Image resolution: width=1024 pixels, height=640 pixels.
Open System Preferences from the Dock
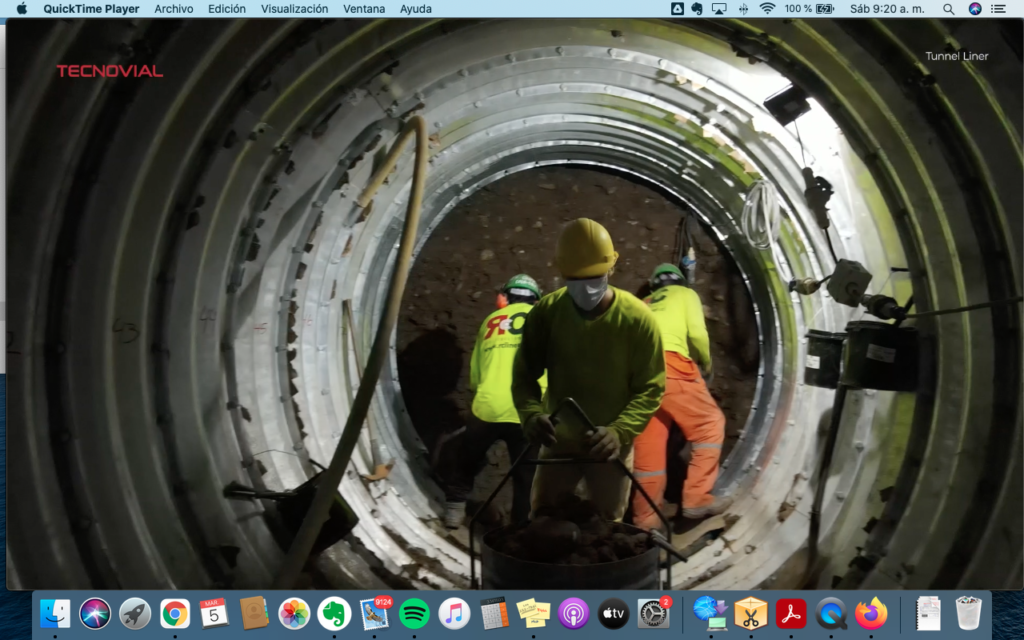[x=654, y=613]
